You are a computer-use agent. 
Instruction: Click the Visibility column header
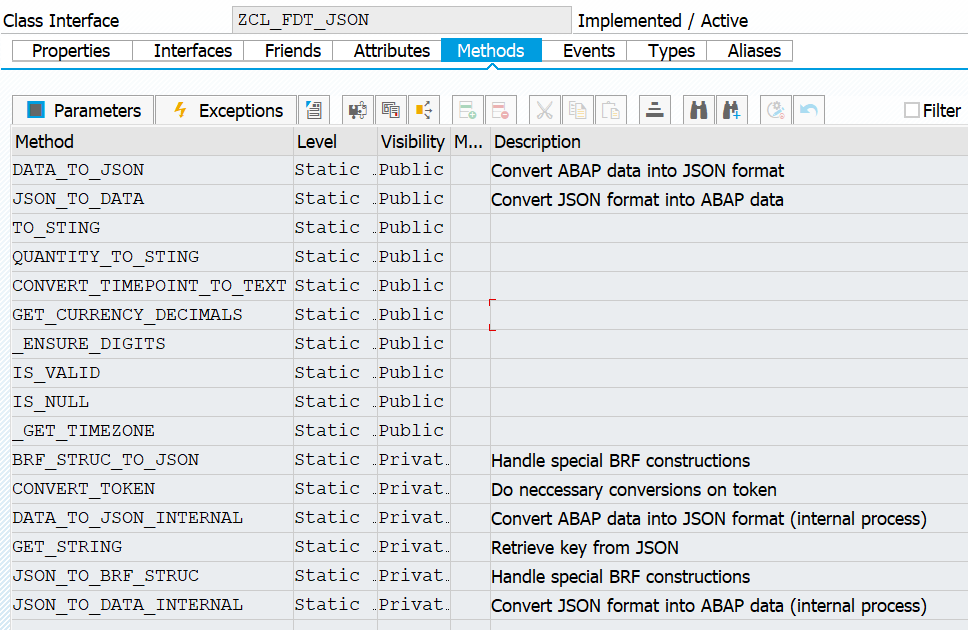point(414,142)
